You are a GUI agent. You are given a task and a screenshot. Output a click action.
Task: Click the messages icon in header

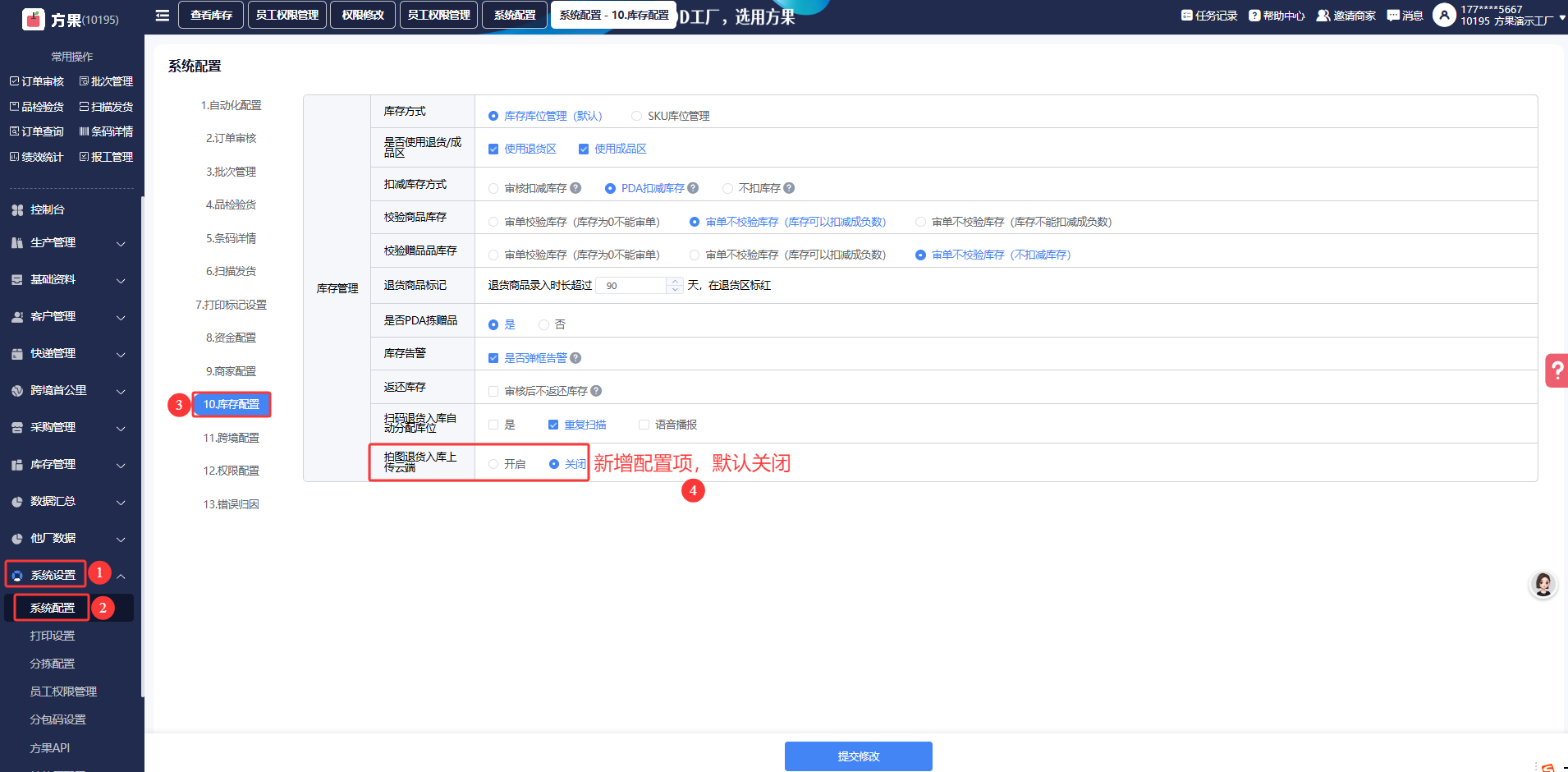click(1393, 16)
